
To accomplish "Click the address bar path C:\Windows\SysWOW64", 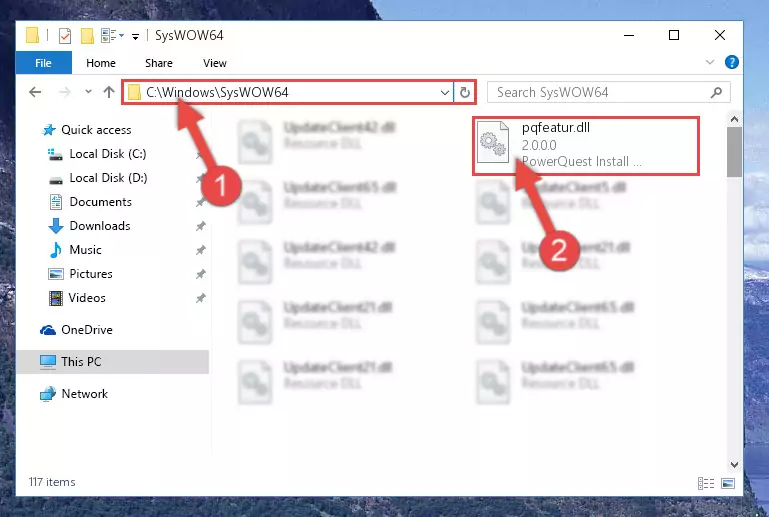I will (217, 92).
